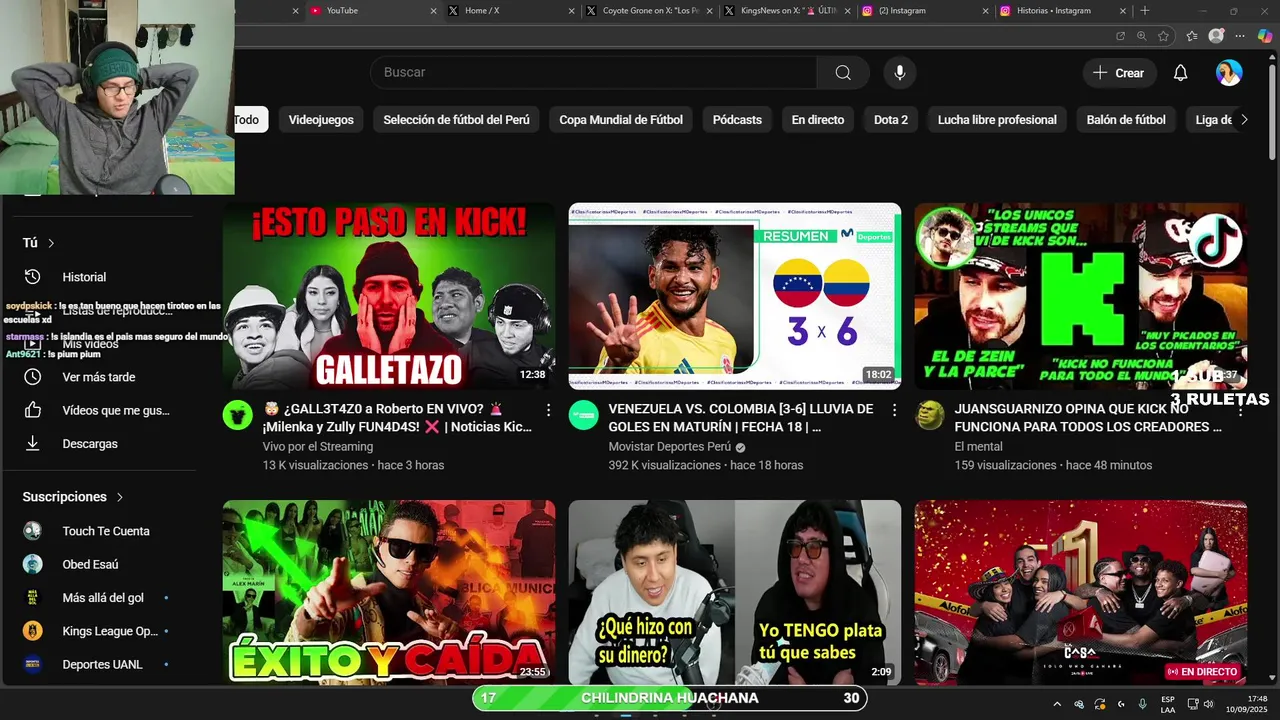Open more options for Venezuela vs Colombia video
The image size is (1280, 720).
tap(894, 410)
